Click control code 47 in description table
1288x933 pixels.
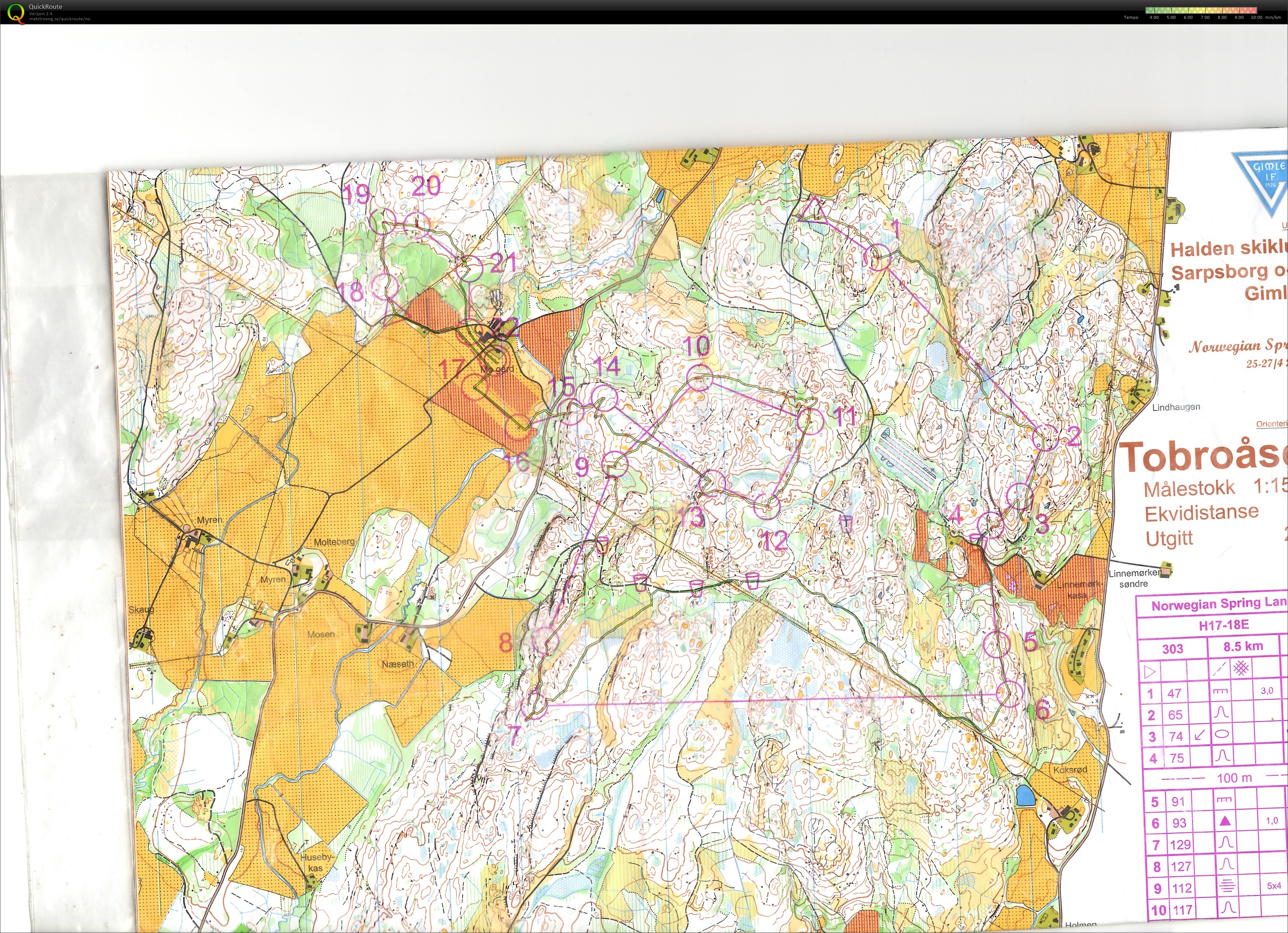point(1174,693)
